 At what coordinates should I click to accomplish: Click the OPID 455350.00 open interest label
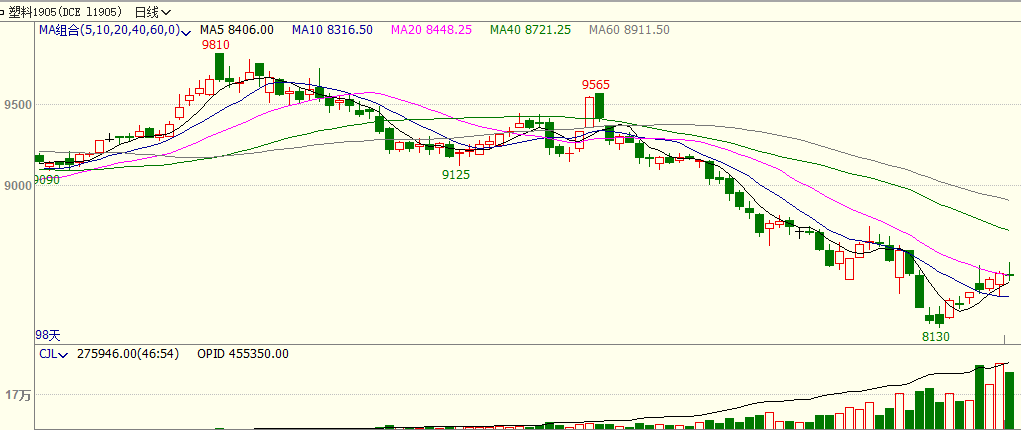point(243,354)
